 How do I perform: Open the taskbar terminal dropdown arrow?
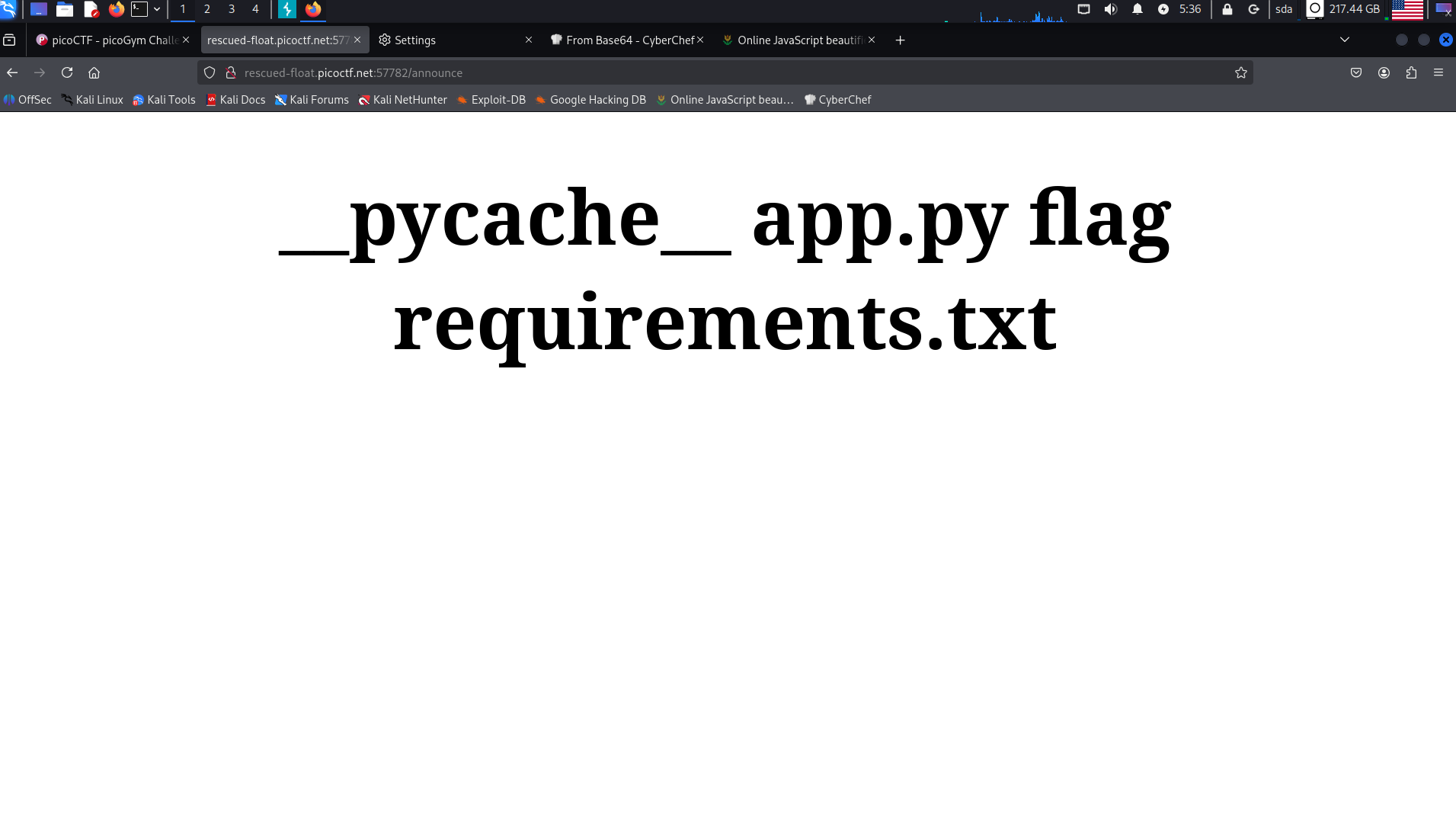157,9
